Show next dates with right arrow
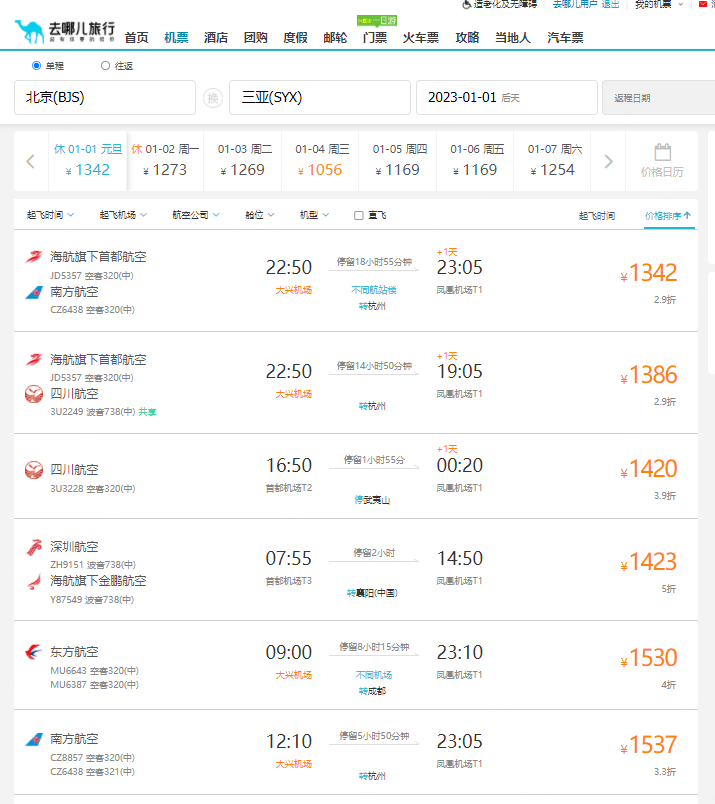Viewport: 715px width, 804px height. (608, 162)
